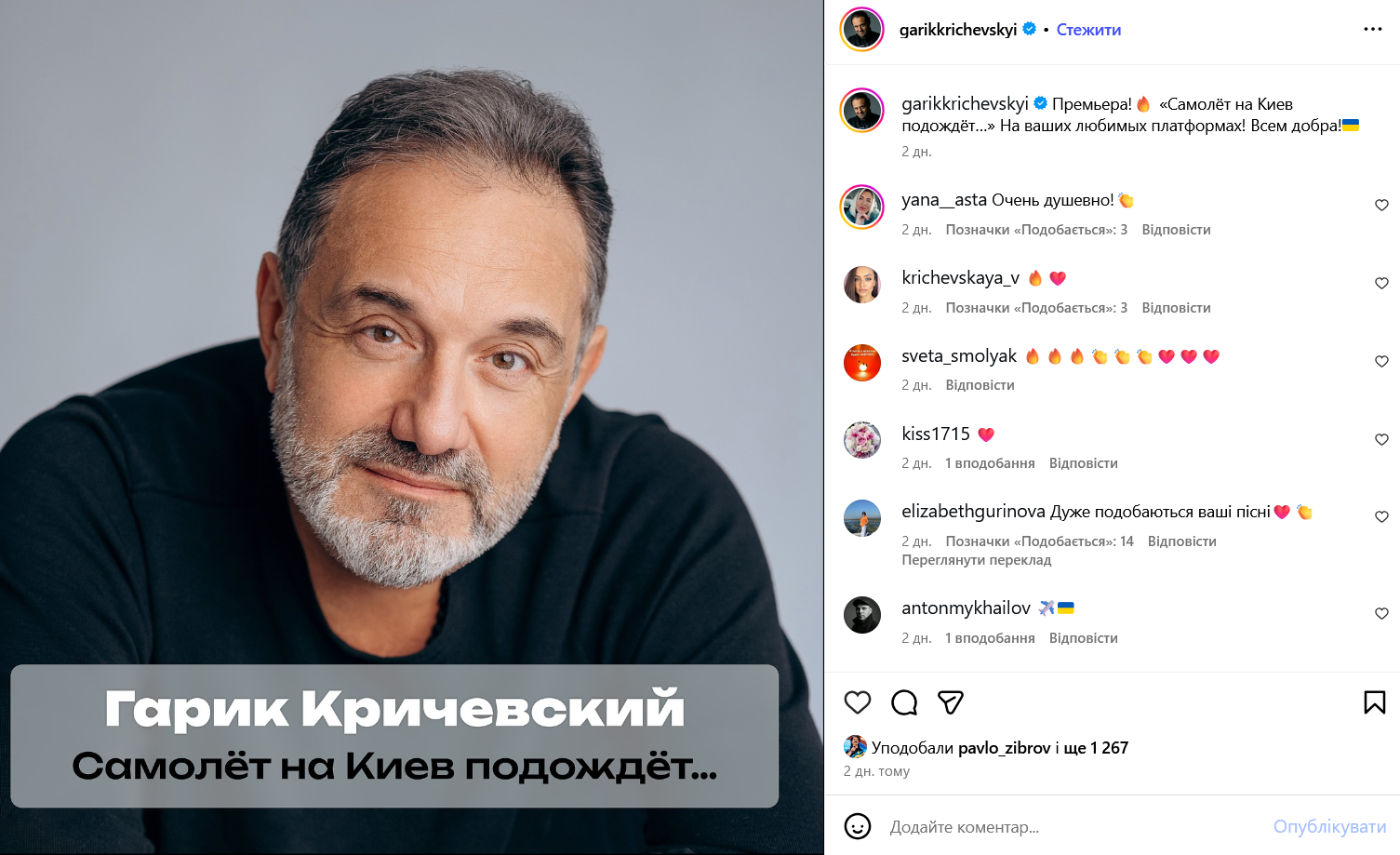Click the Додайте коментар input field
Viewport: 1400px width, 855px height.
[1074, 827]
